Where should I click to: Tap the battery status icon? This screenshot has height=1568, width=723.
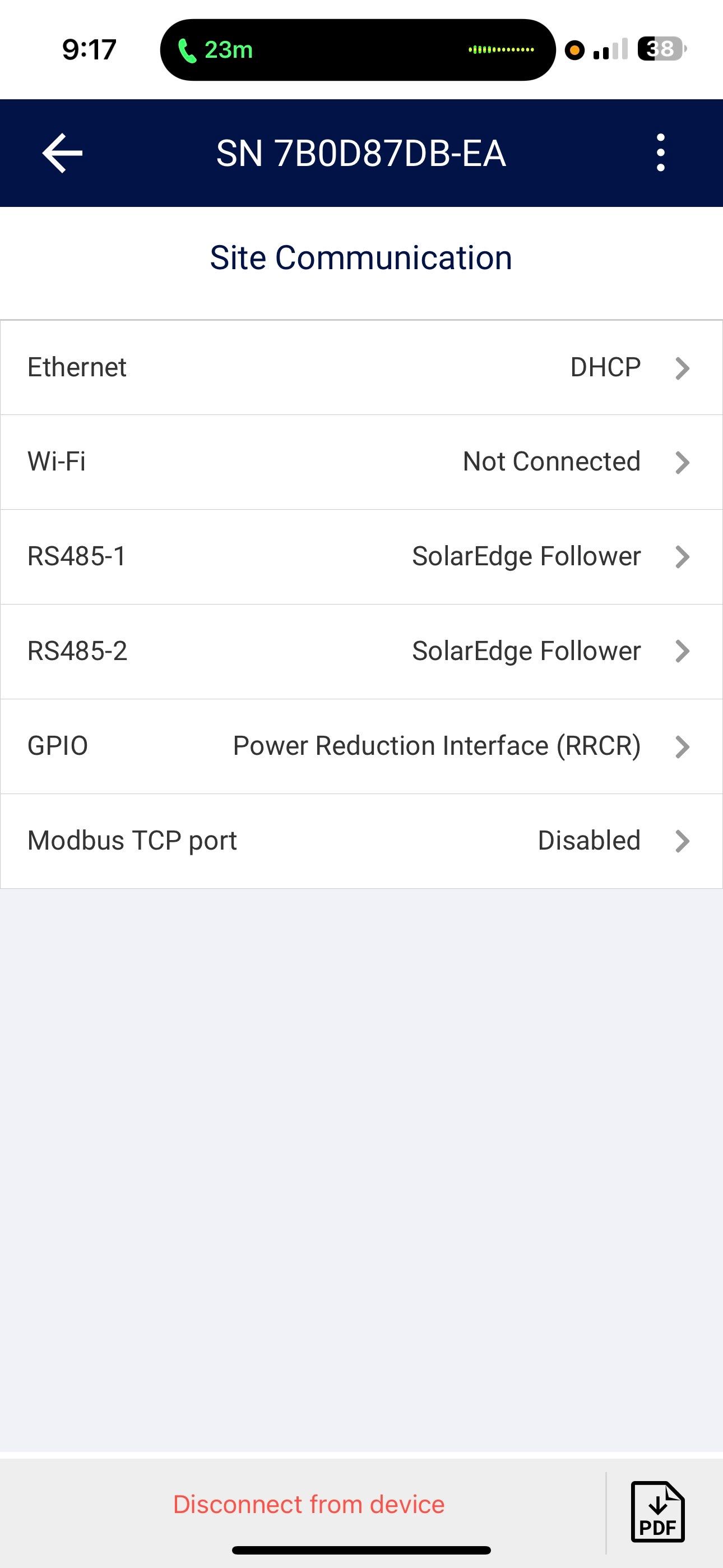[661, 49]
